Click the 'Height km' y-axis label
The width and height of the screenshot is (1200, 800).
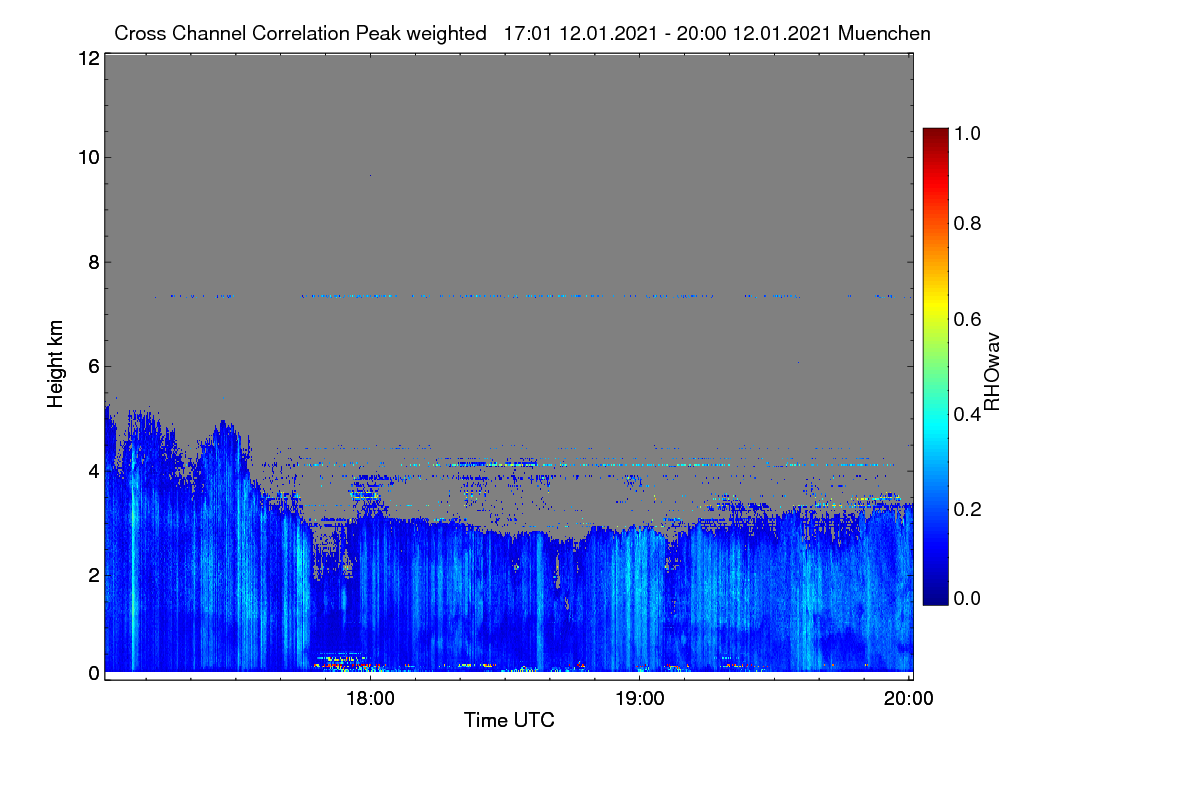coord(56,364)
